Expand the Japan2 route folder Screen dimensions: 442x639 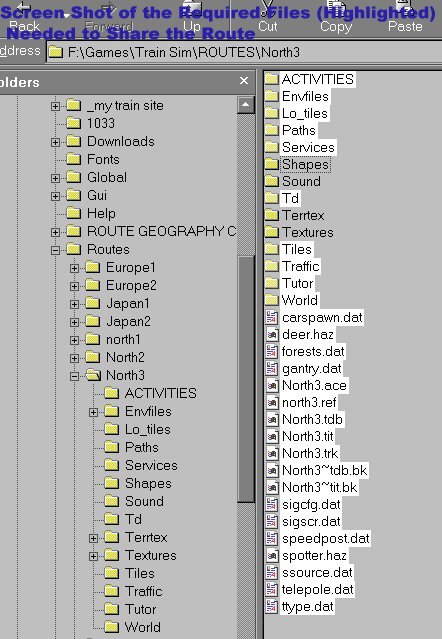pyautogui.click(x=74, y=322)
